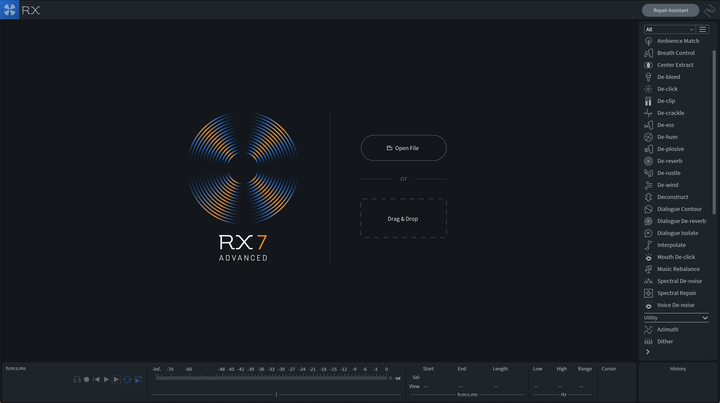Open the Spectral Repair module
Image resolution: width=720 pixels, height=403 pixels.
[676, 293]
